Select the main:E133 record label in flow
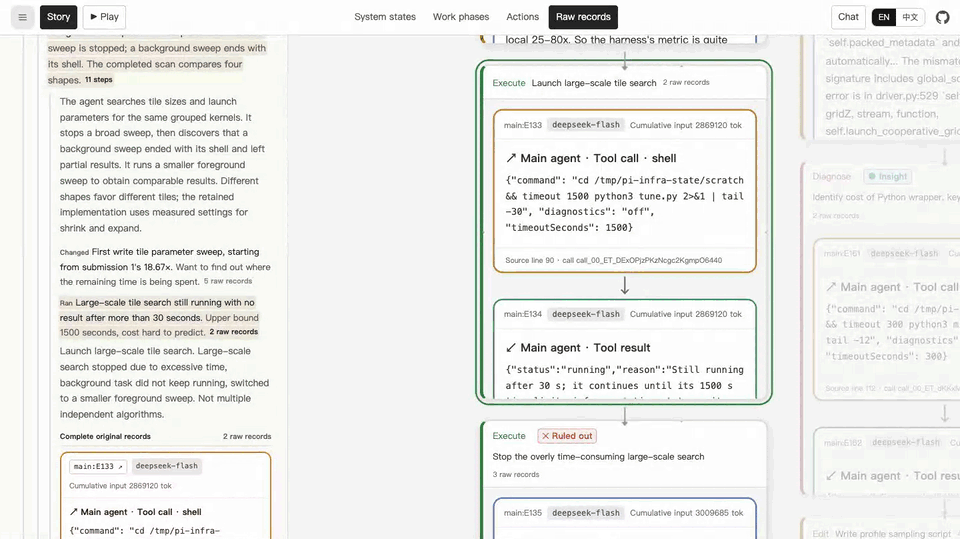This screenshot has width=960, height=539. (x=523, y=125)
